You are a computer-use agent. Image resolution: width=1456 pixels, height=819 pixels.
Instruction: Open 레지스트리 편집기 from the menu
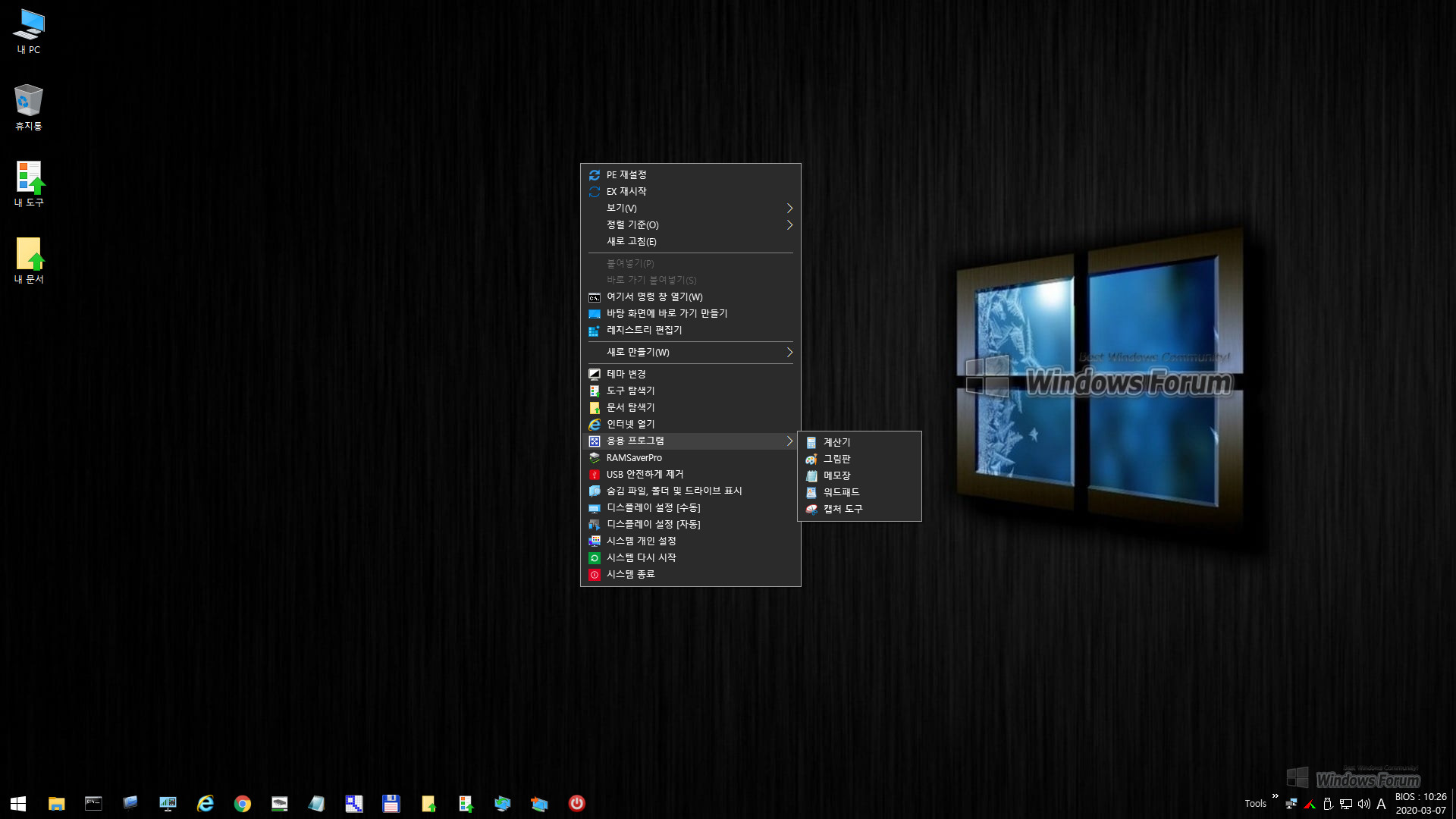coord(691,330)
